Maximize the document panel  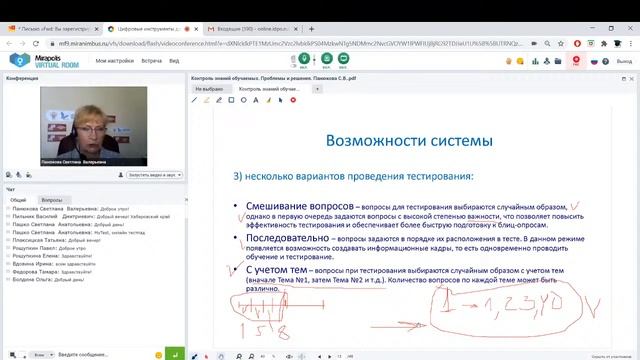coord(624,78)
